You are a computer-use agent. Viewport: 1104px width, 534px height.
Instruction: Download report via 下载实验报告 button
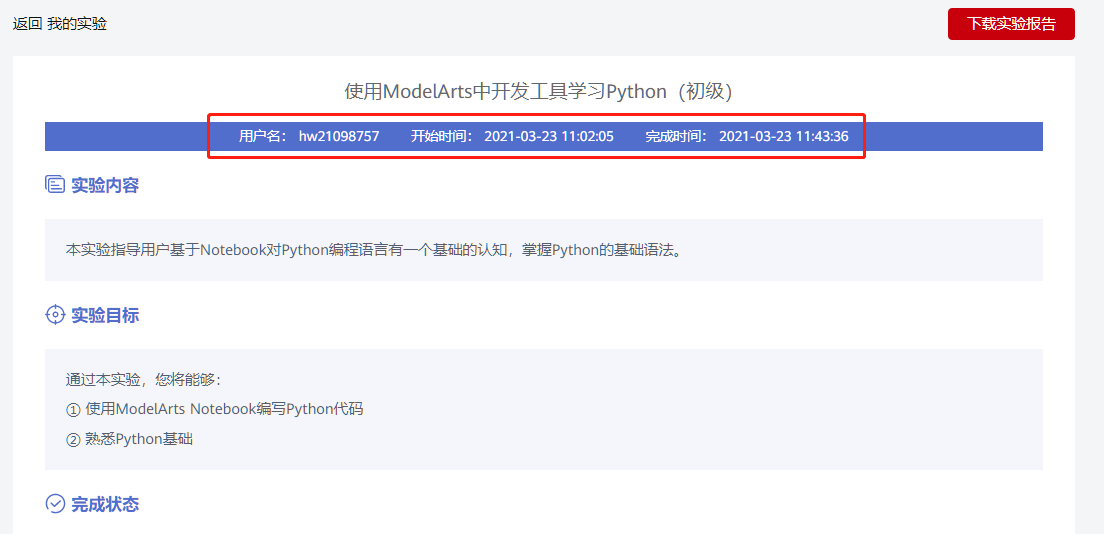point(1011,24)
